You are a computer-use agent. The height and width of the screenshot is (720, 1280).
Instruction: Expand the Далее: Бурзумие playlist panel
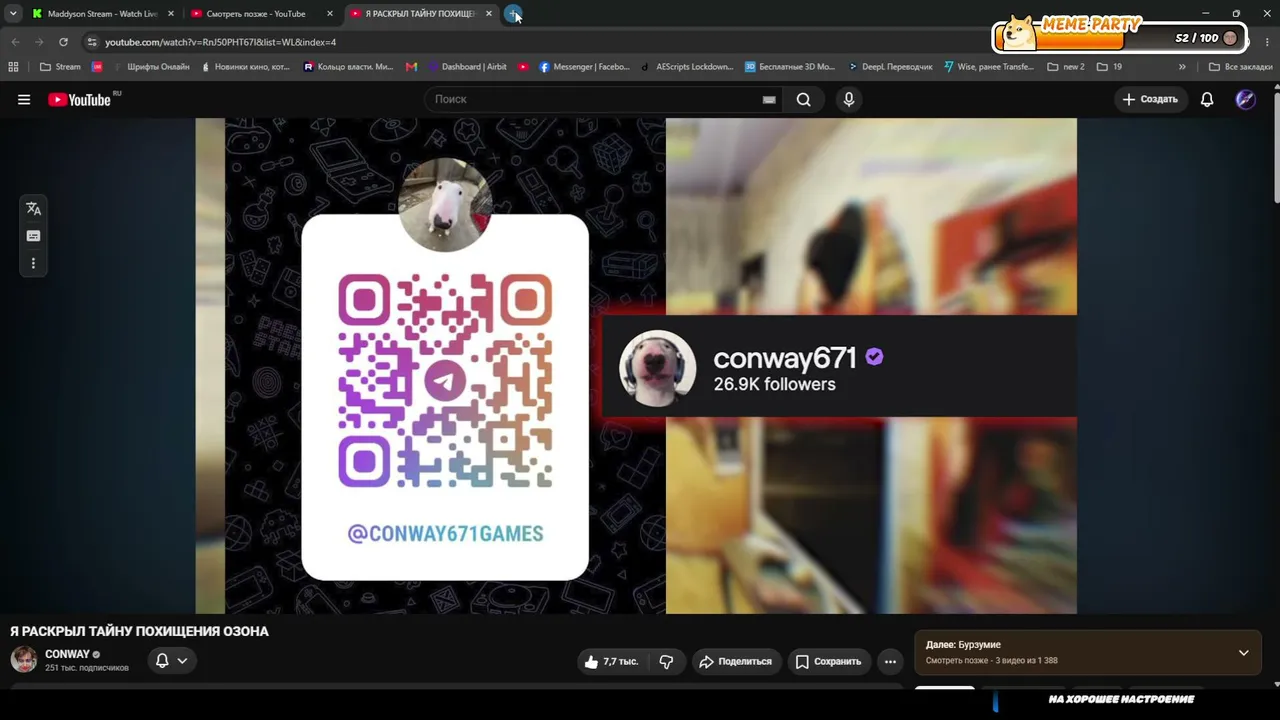point(1244,653)
